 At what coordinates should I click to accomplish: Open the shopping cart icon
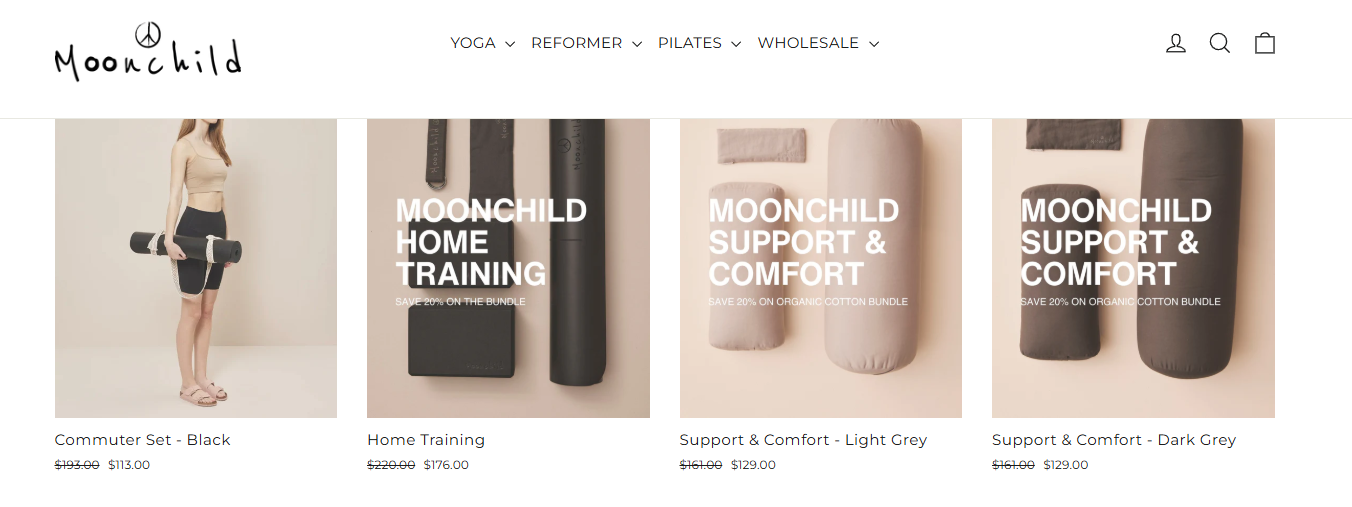[x=1265, y=43]
